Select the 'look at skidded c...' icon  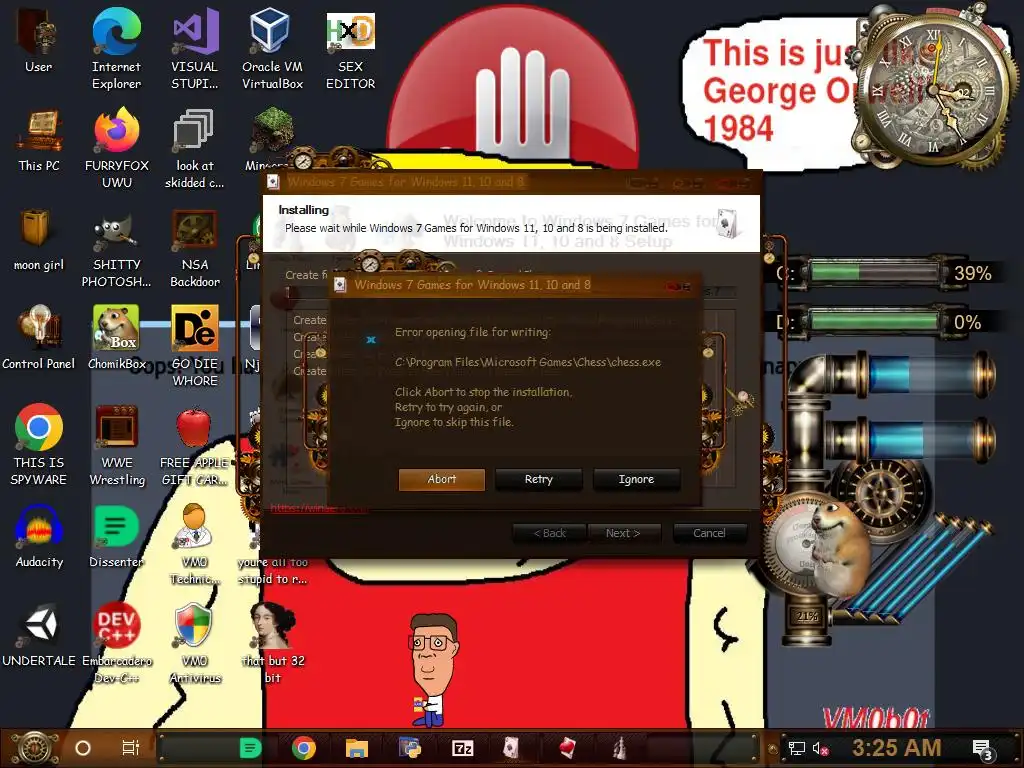point(195,148)
